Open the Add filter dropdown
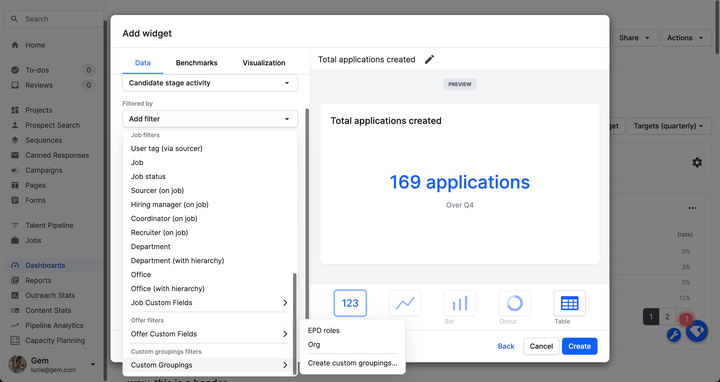This screenshot has height=382, width=720. [x=210, y=119]
